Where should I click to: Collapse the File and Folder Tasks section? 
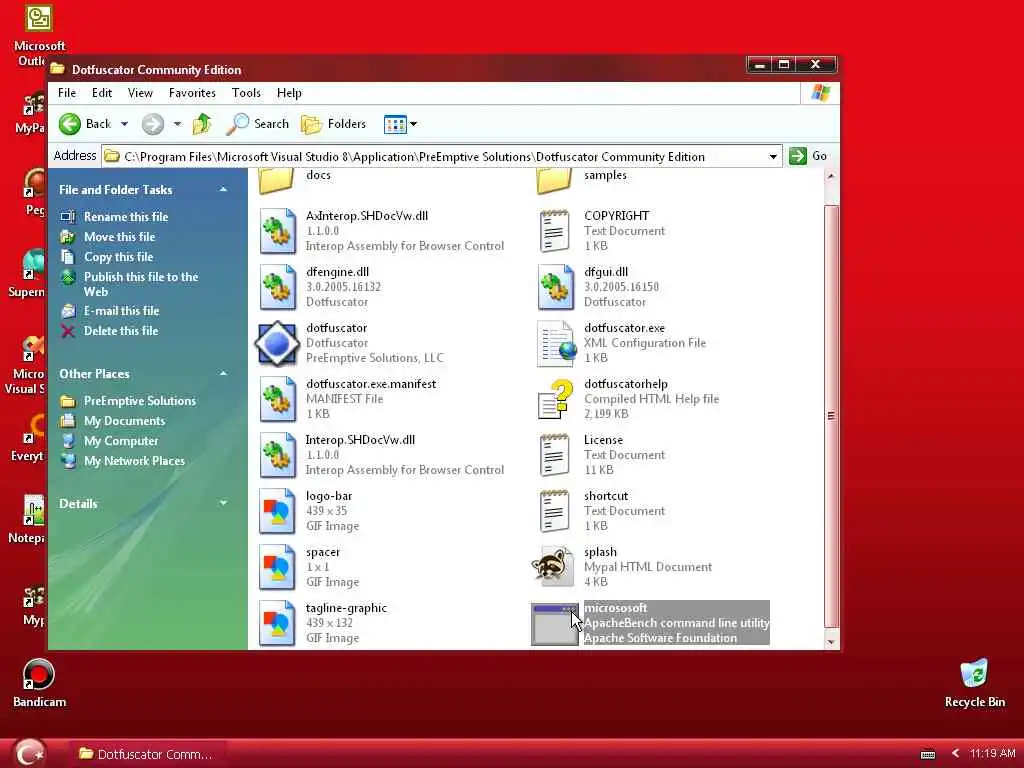pos(223,189)
